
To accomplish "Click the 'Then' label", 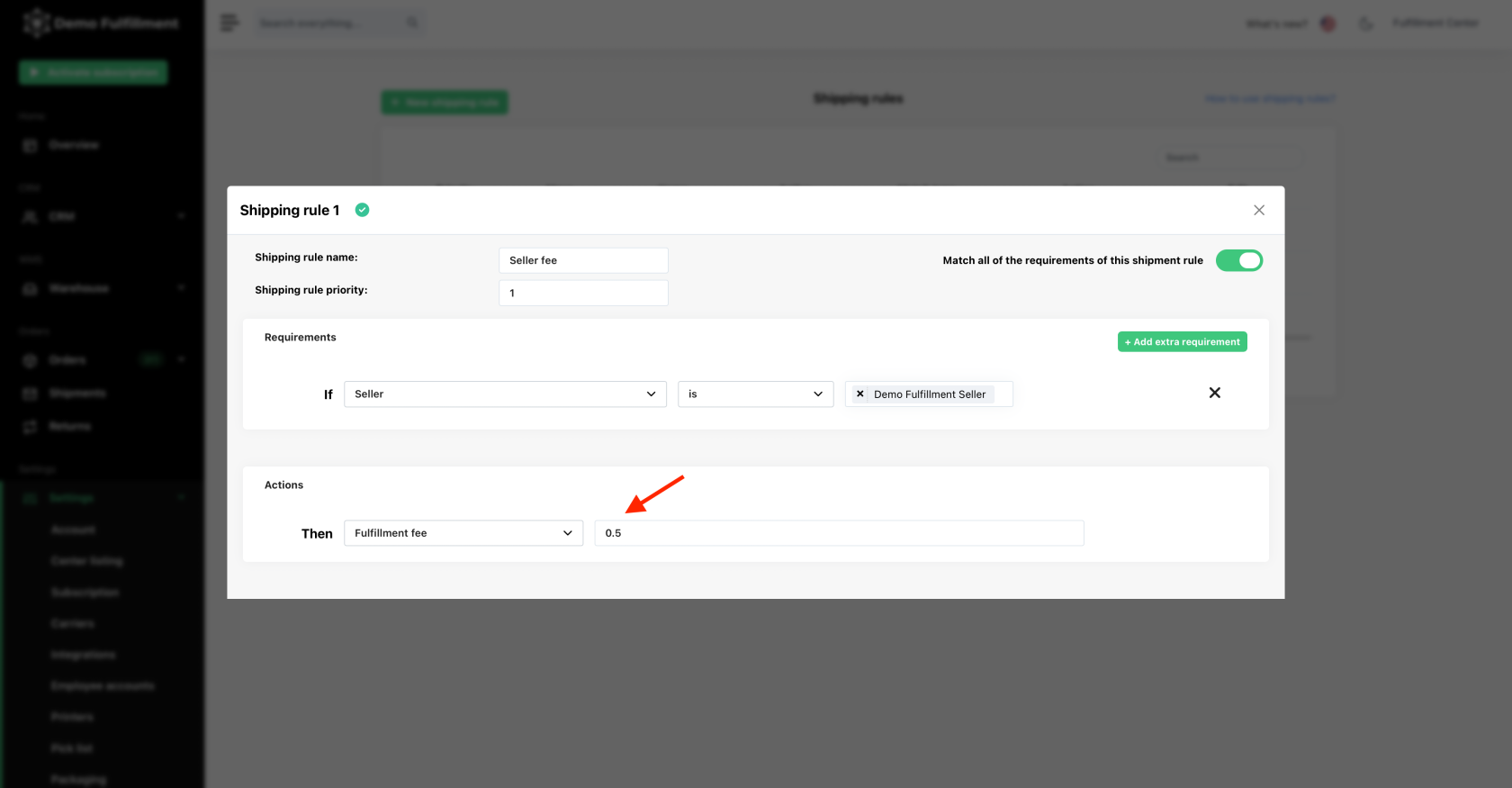I will pyautogui.click(x=317, y=534).
